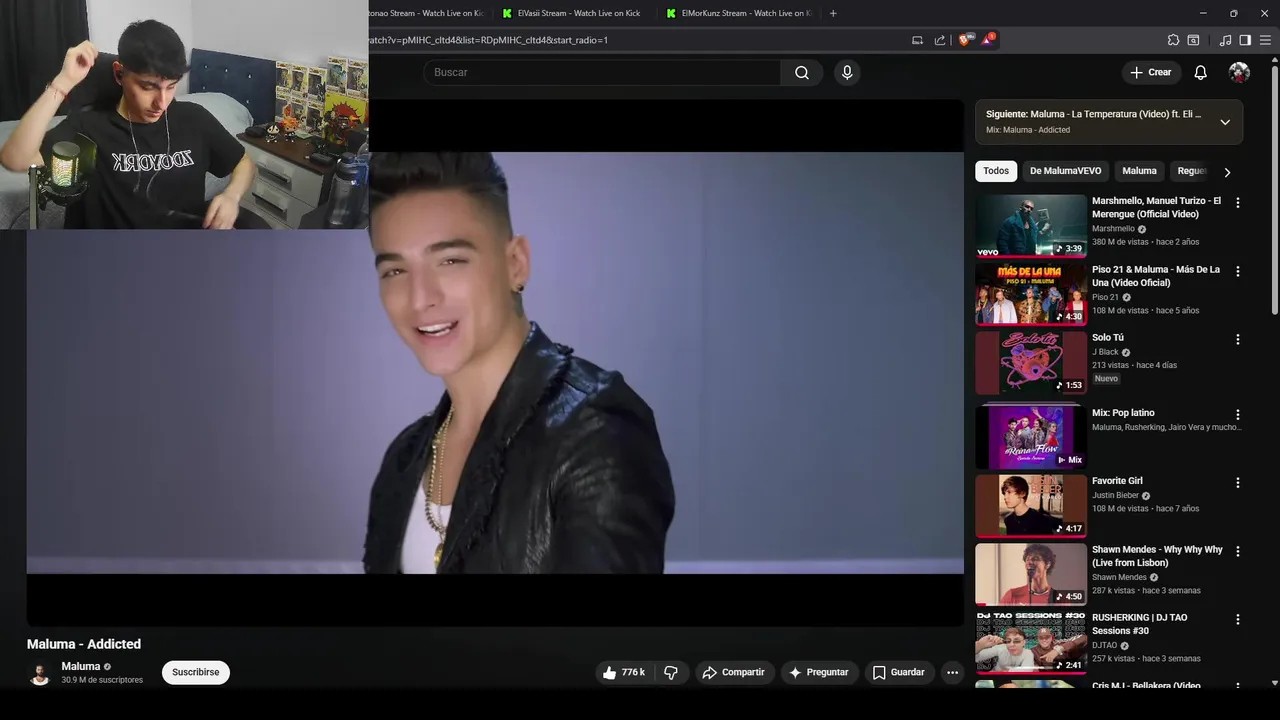
Task: Switch to first Kick stream tab
Action: [x=428, y=13]
